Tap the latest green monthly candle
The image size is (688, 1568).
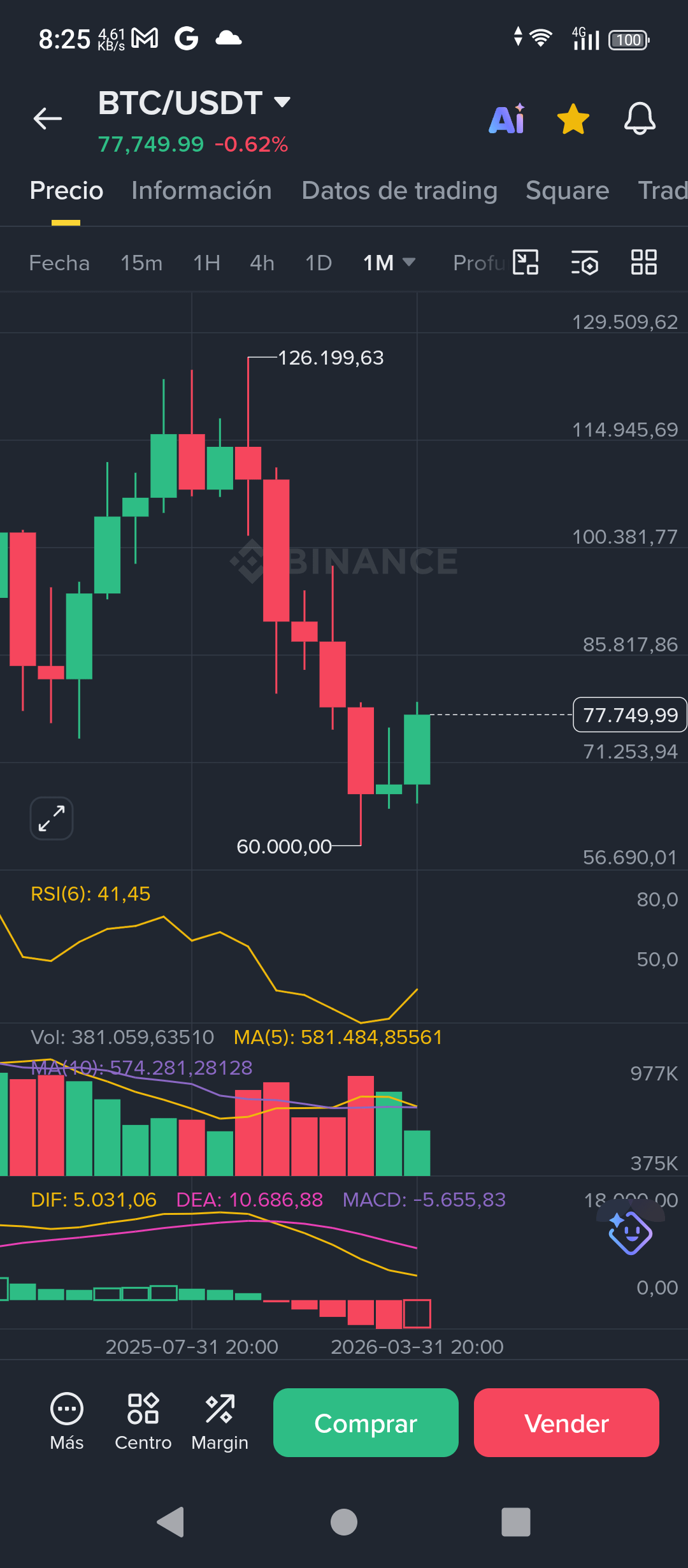click(x=417, y=750)
